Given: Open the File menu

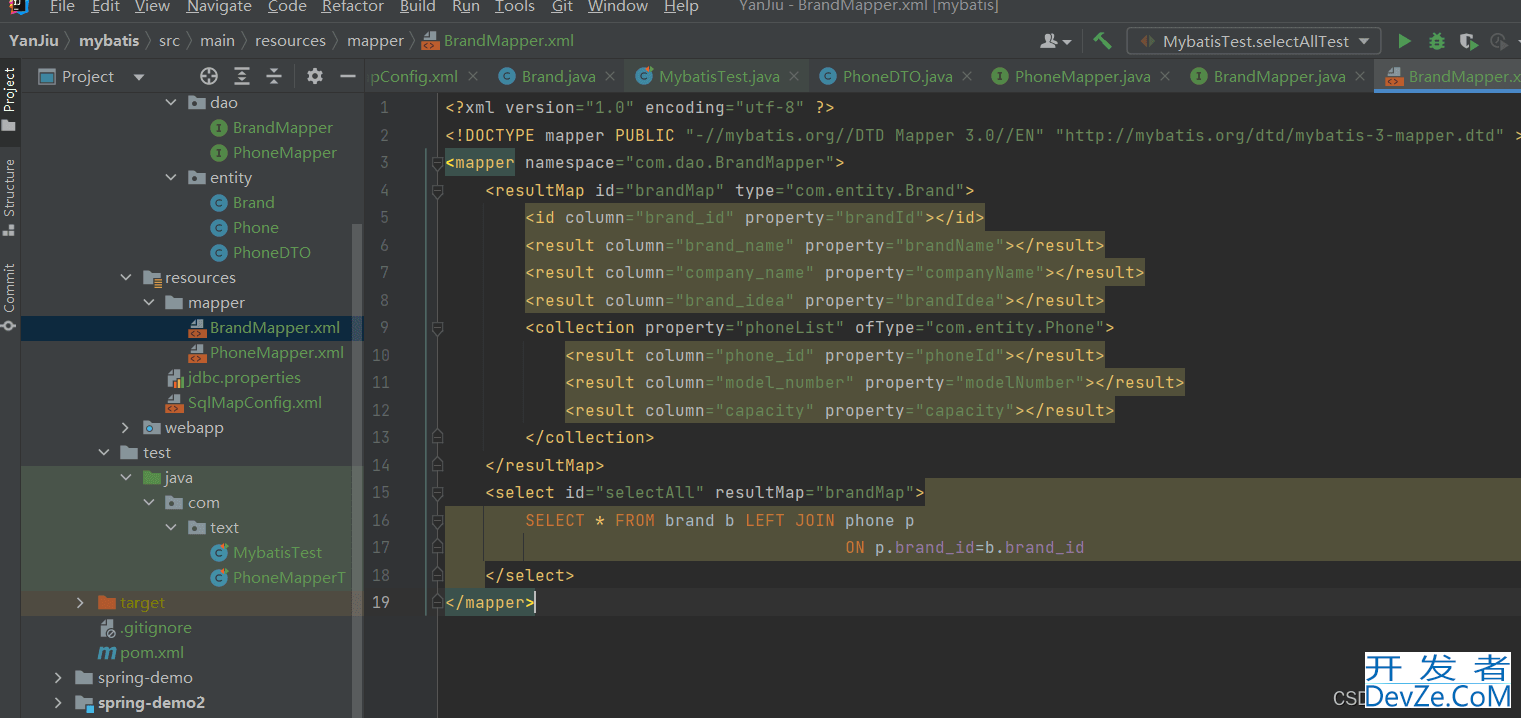Looking at the screenshot, I should 61,7.
